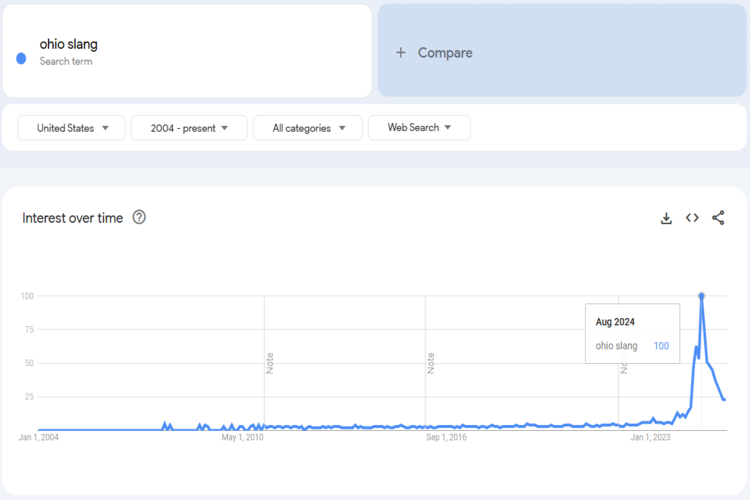This screenshot has width=750, height=500.
Task: Click the Sep 1, 2016 axis label
Action: [446, 437]
